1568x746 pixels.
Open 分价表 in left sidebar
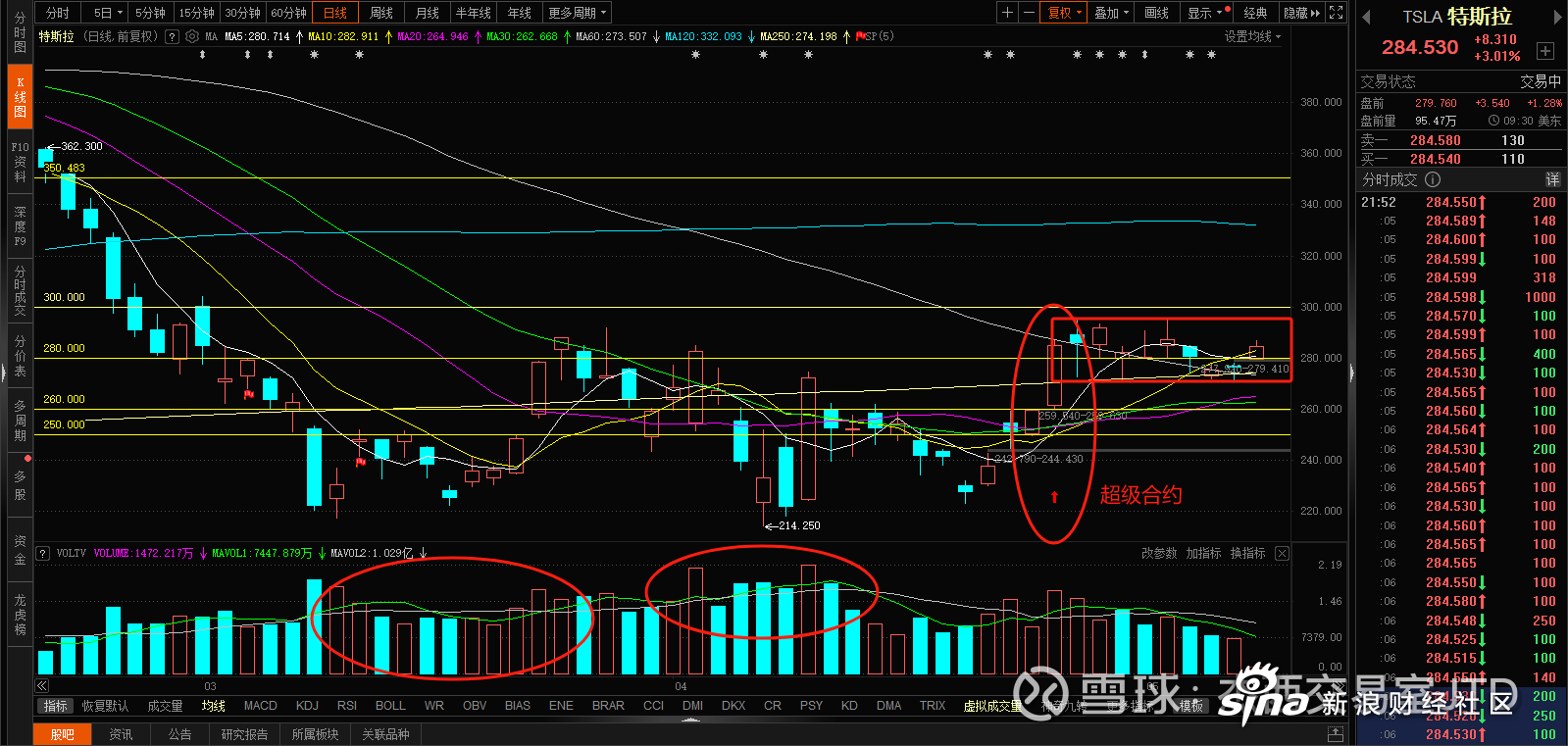pyautogui.click(x=20, y=356)
